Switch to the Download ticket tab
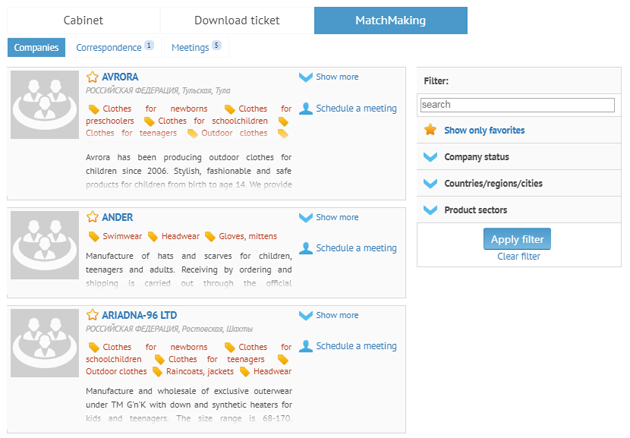 (x=236, y=20)
